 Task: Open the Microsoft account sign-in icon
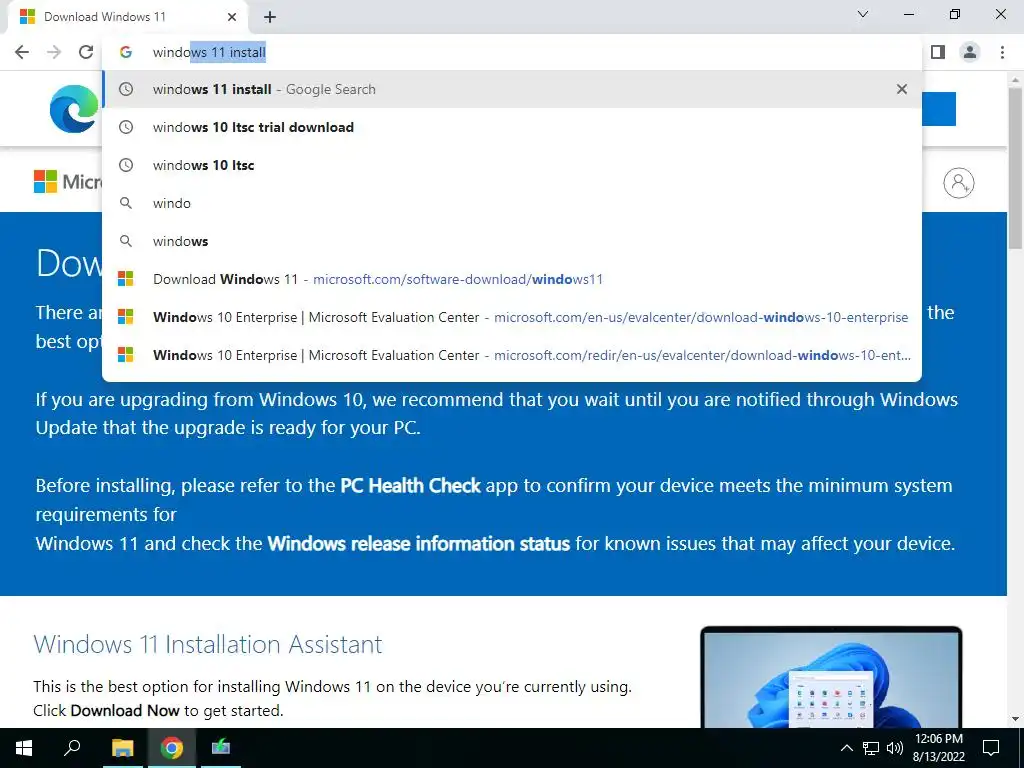pyautogui.click(x=959, y=183)
